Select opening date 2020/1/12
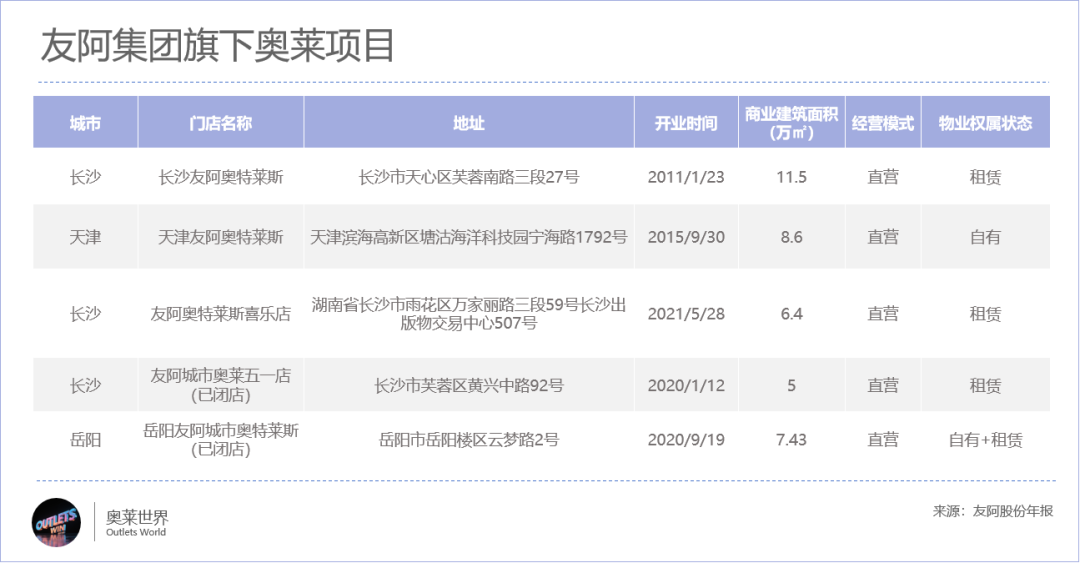 tap(686, 385)
